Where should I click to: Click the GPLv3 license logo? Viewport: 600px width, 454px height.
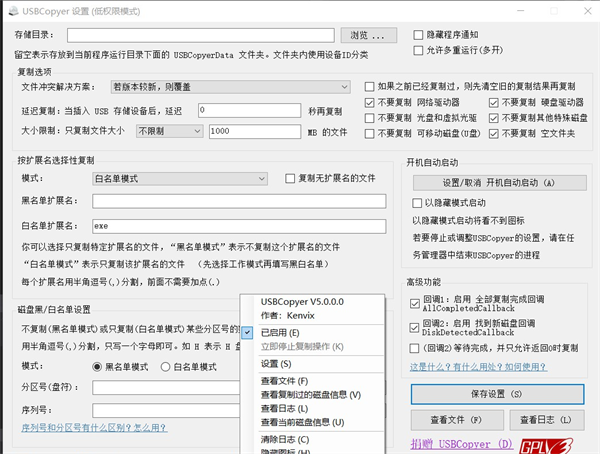[x=555, y=443]
